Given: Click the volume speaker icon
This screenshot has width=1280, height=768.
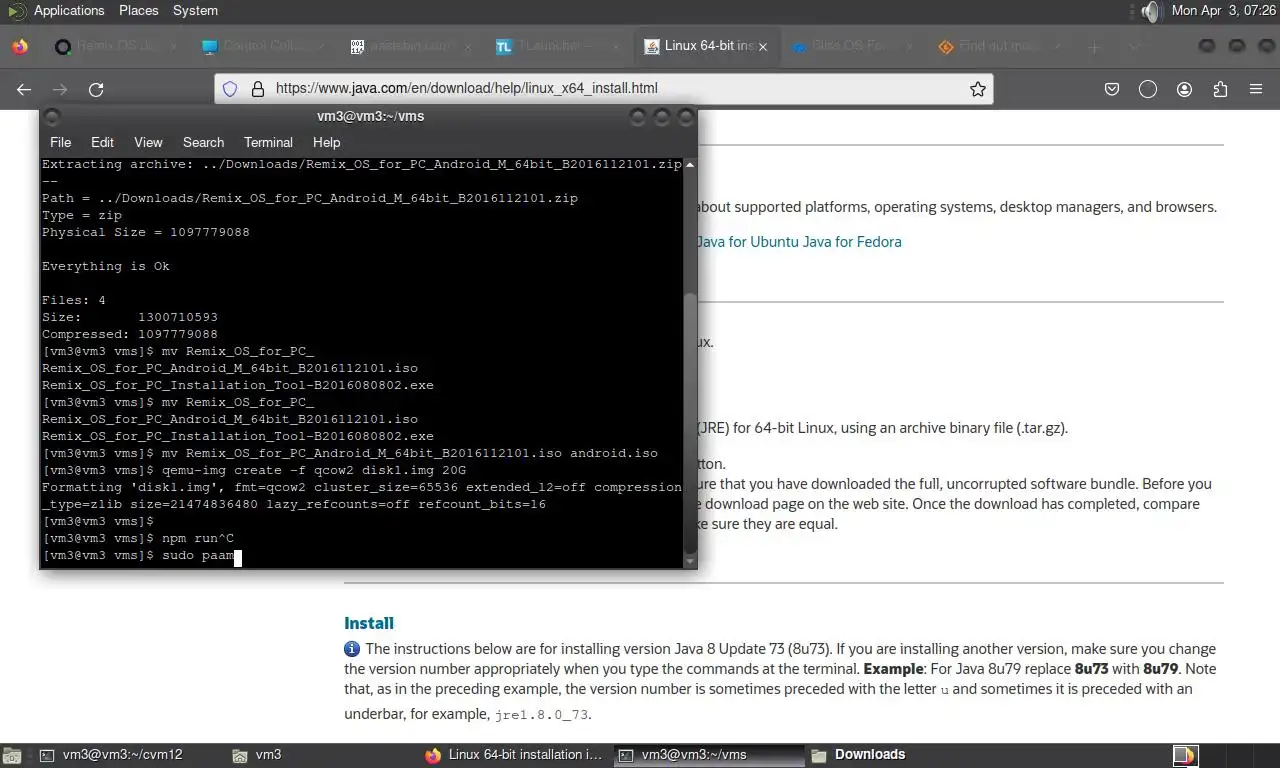Looking at the screenshot, I should point(1151,11).
